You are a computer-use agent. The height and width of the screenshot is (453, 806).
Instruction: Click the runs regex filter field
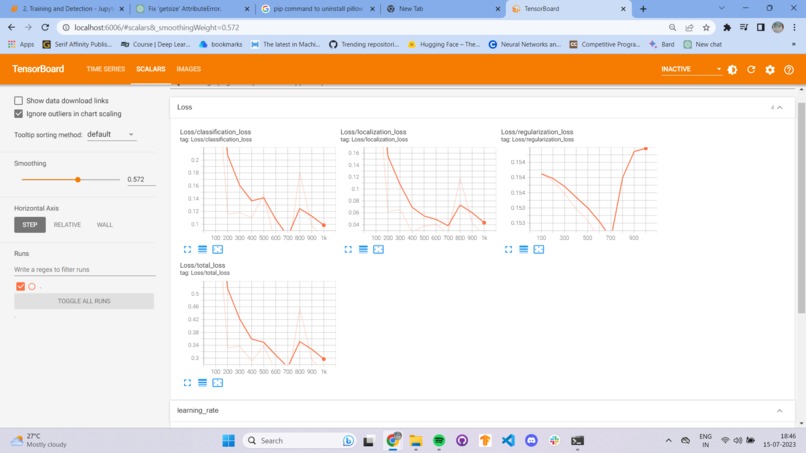(85, 269)
